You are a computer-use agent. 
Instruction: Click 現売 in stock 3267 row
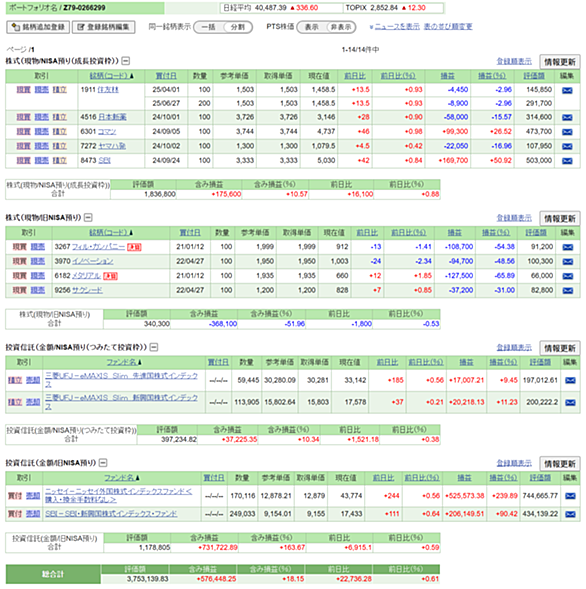point(38,247)
